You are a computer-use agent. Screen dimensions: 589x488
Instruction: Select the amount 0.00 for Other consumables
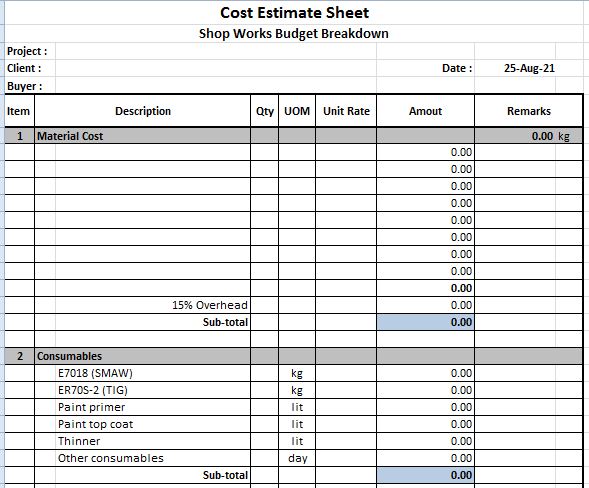(x=426, y=458)
